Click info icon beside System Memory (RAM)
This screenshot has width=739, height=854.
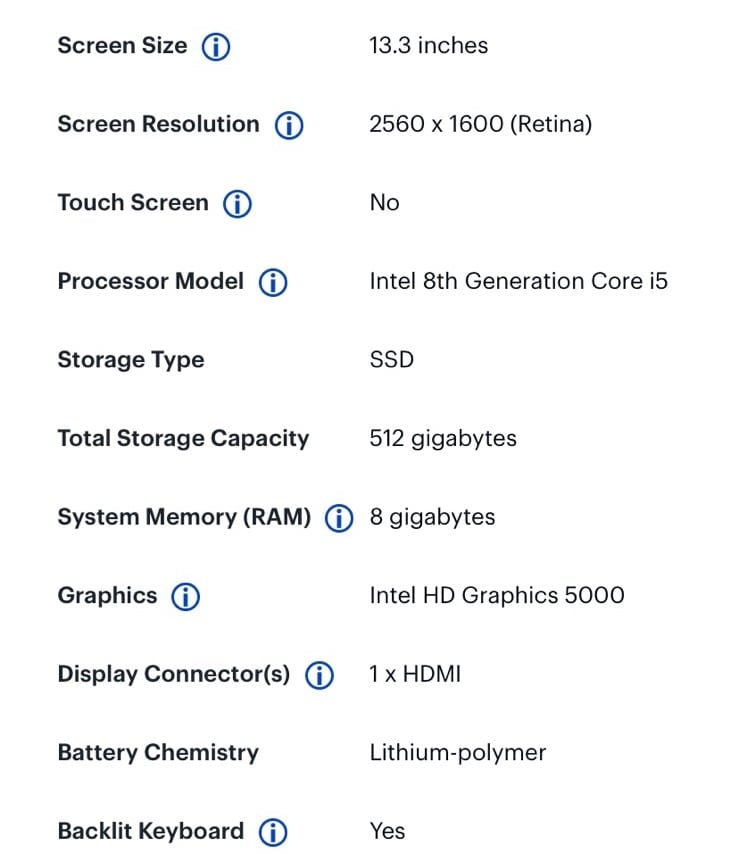click(339, 518)
